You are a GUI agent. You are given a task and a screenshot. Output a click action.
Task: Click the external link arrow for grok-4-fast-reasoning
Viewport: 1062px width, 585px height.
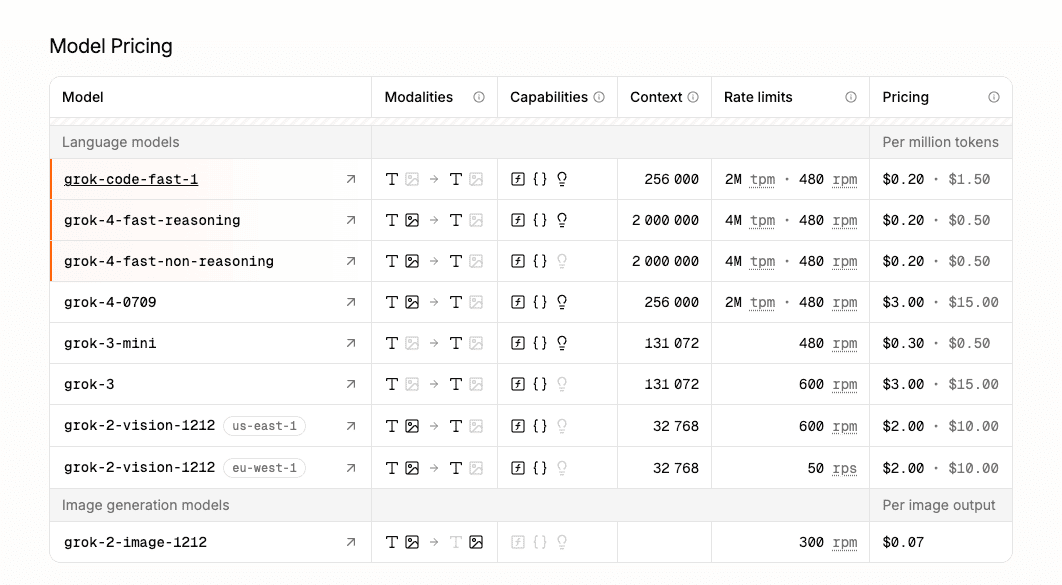350,220
